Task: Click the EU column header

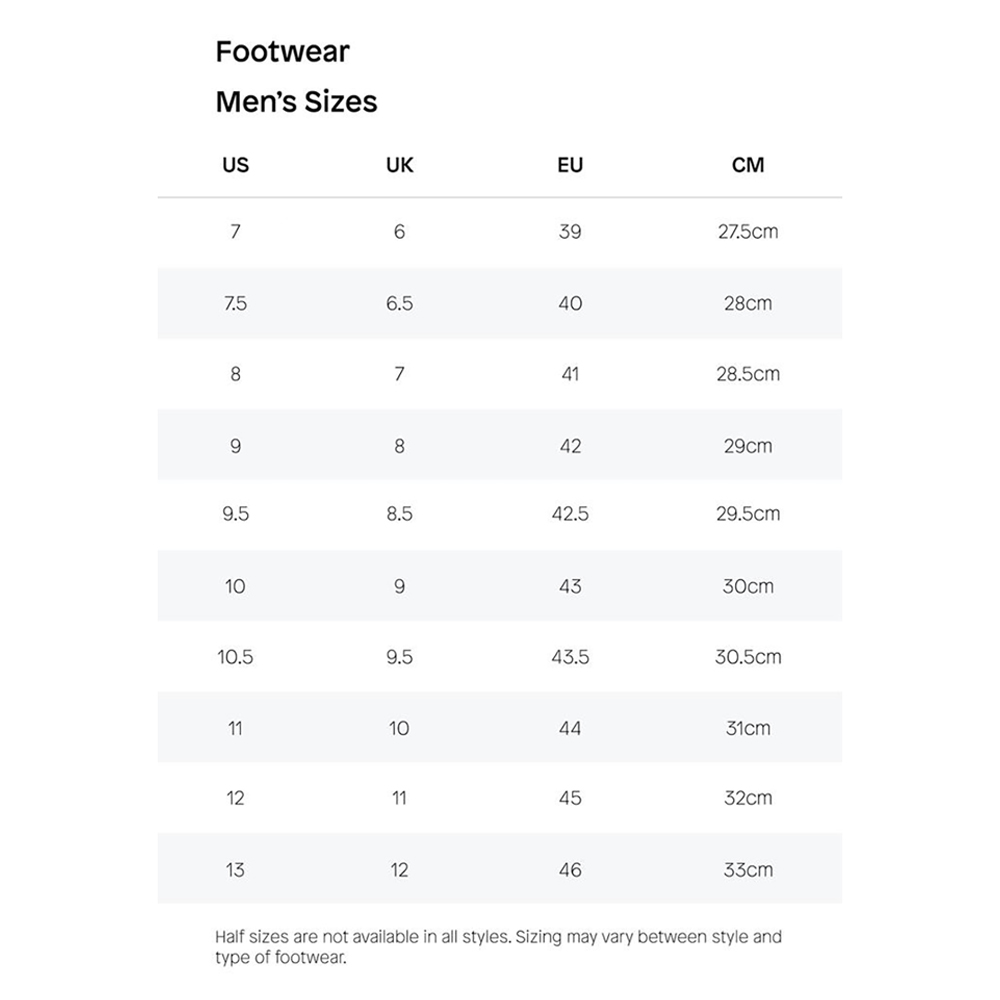Action: click(x=570, y=165)
